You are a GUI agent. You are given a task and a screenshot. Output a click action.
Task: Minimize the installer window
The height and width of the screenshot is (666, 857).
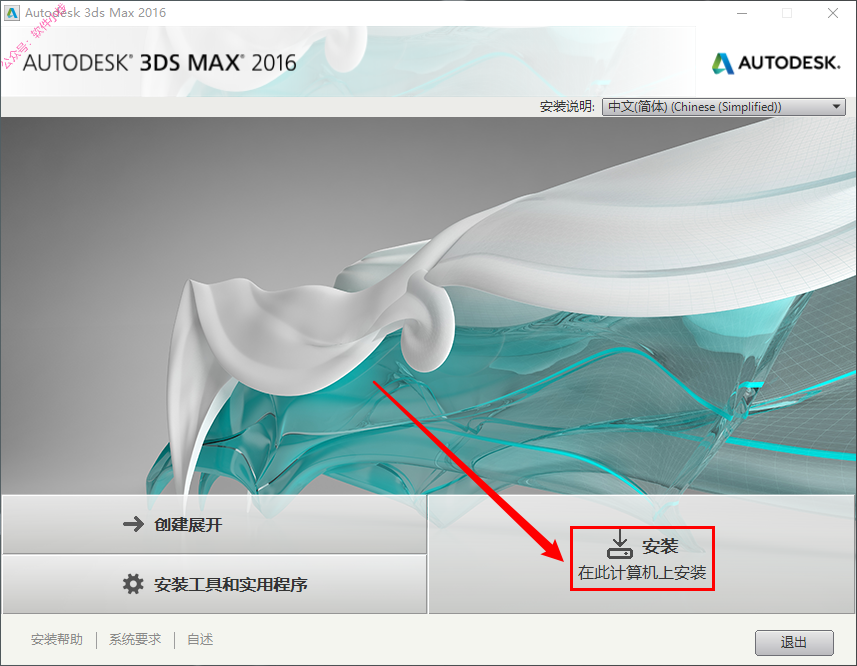point(742,13)
